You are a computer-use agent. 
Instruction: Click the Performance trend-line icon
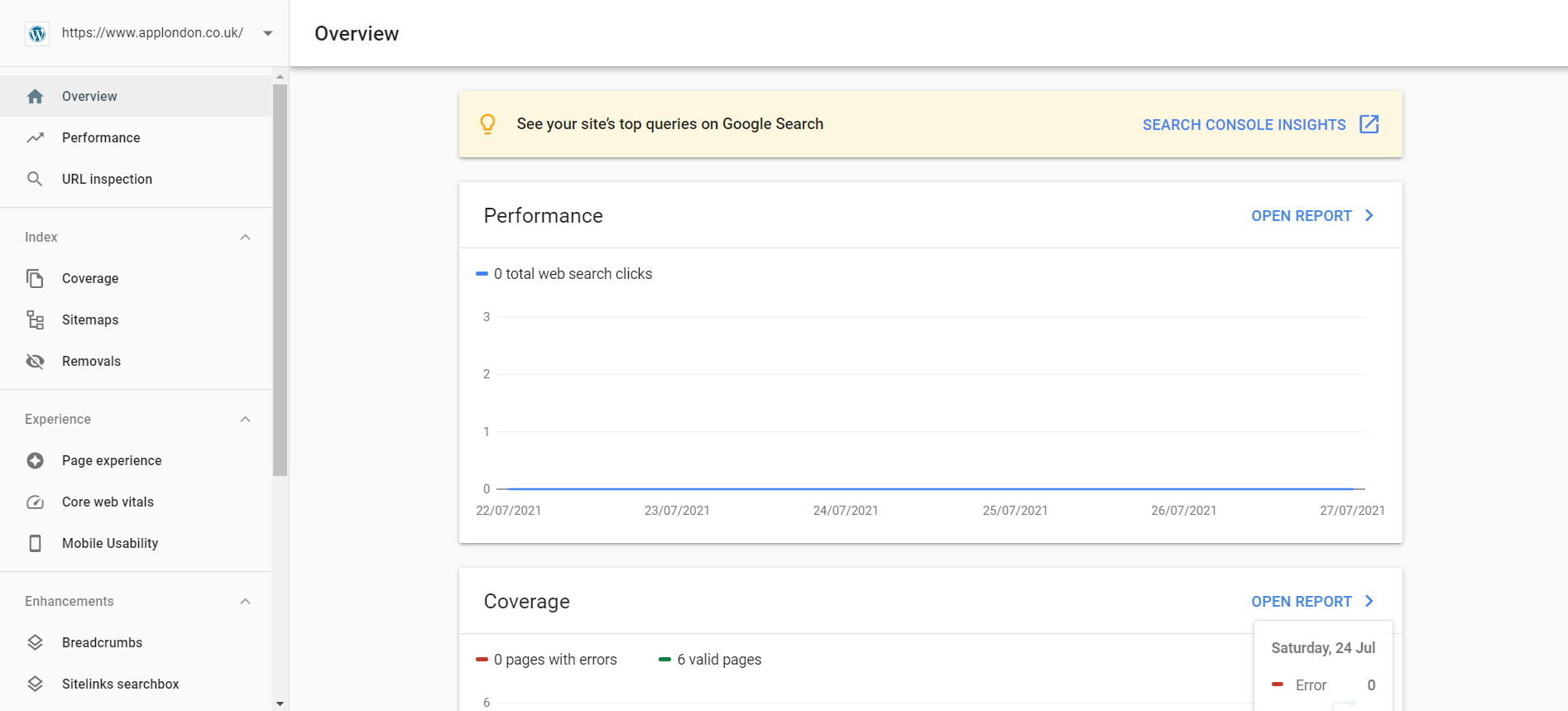[35, 137]
